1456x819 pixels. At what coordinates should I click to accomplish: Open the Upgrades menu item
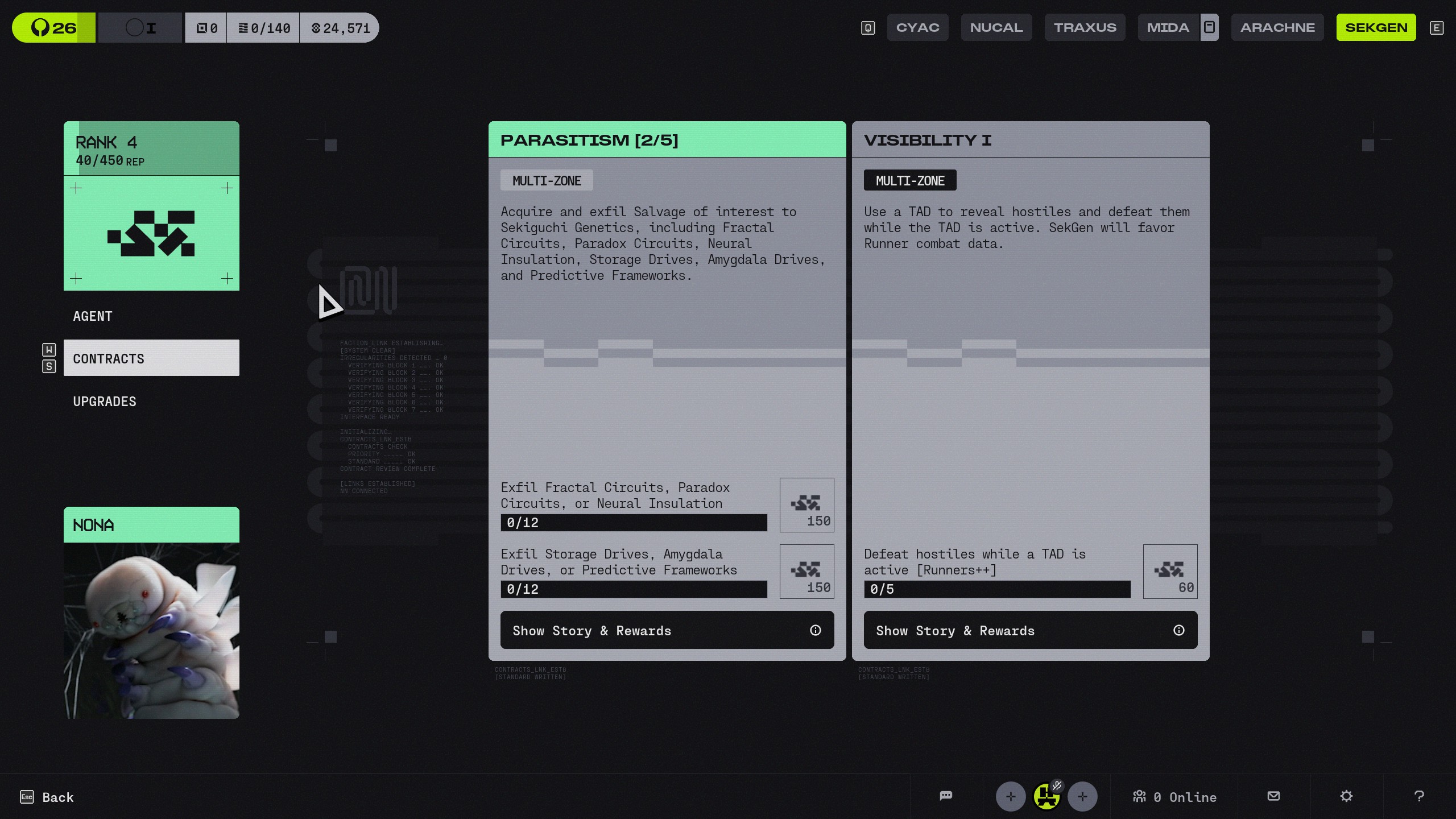[105, 402]
